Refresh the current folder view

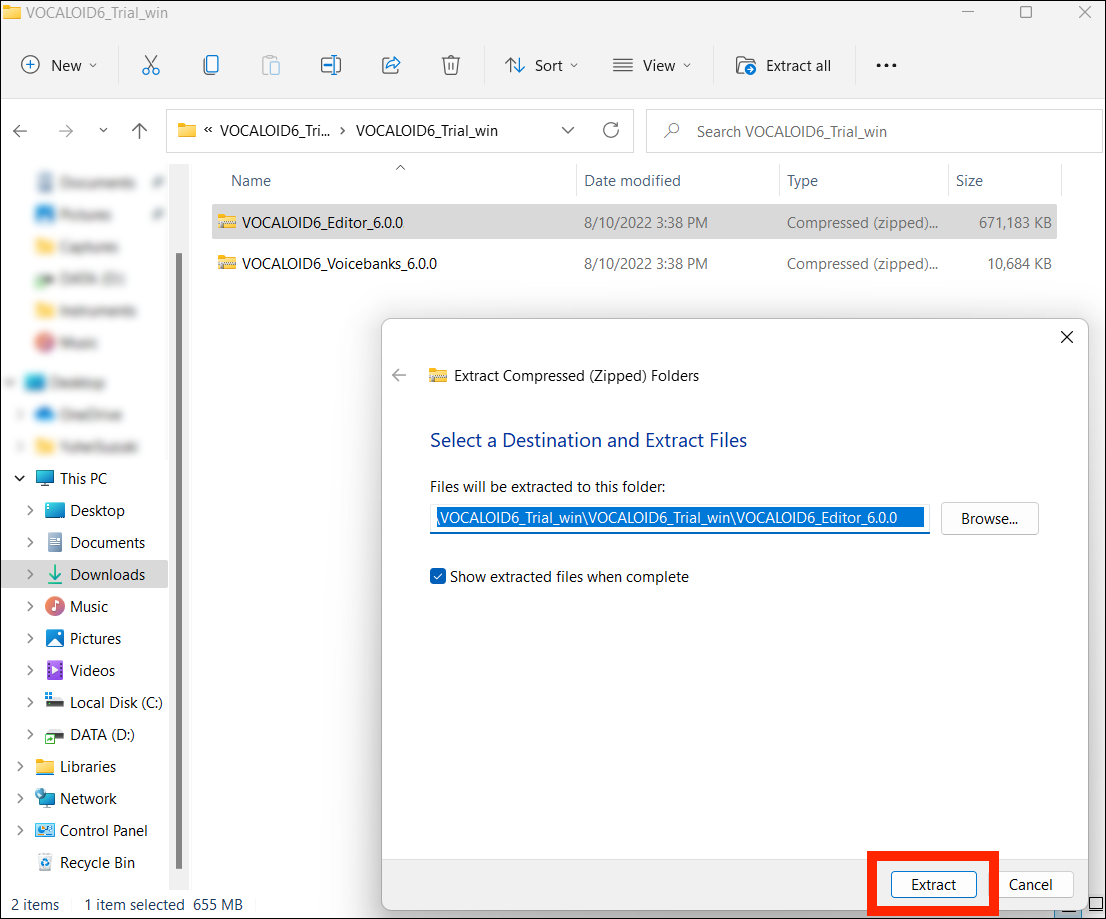tap(611, 131)
